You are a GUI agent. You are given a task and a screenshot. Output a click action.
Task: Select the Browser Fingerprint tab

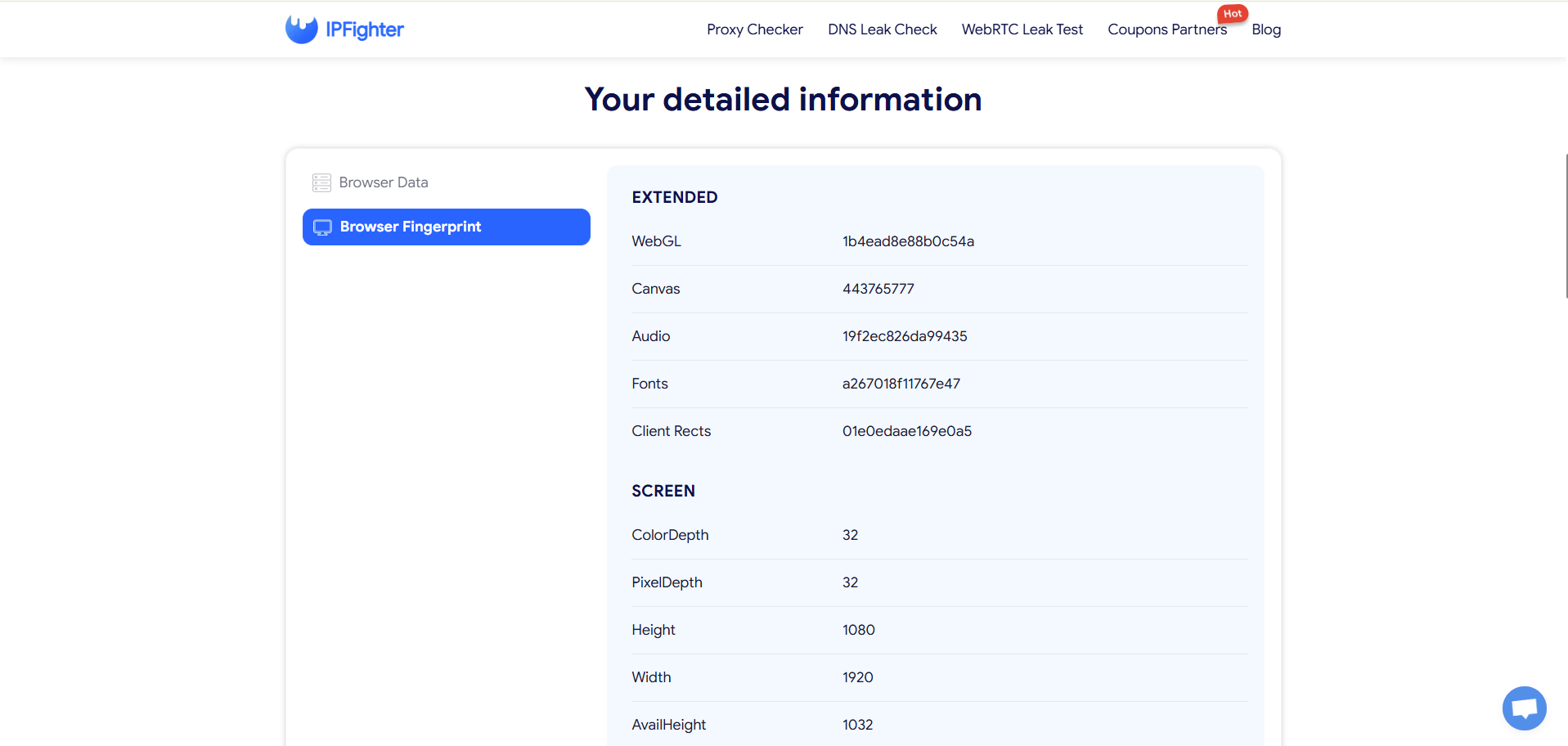(x=446, y=227)
